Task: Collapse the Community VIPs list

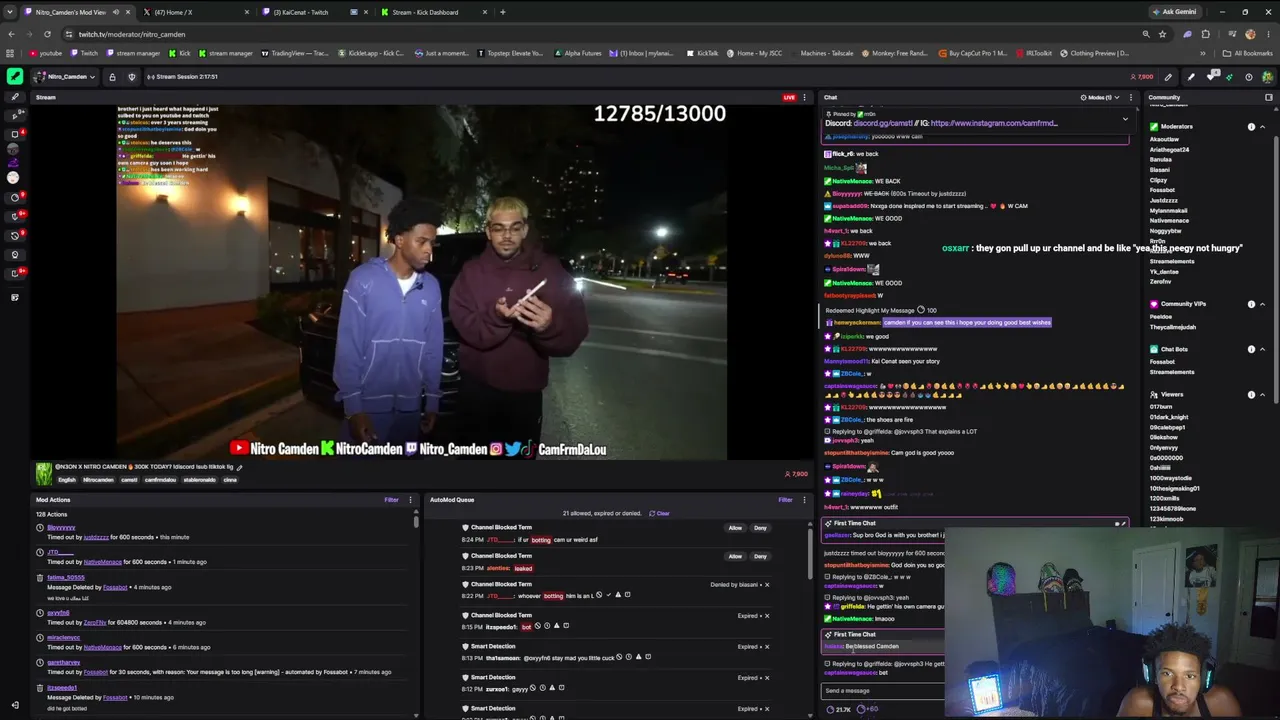Action: [1263, 304]
